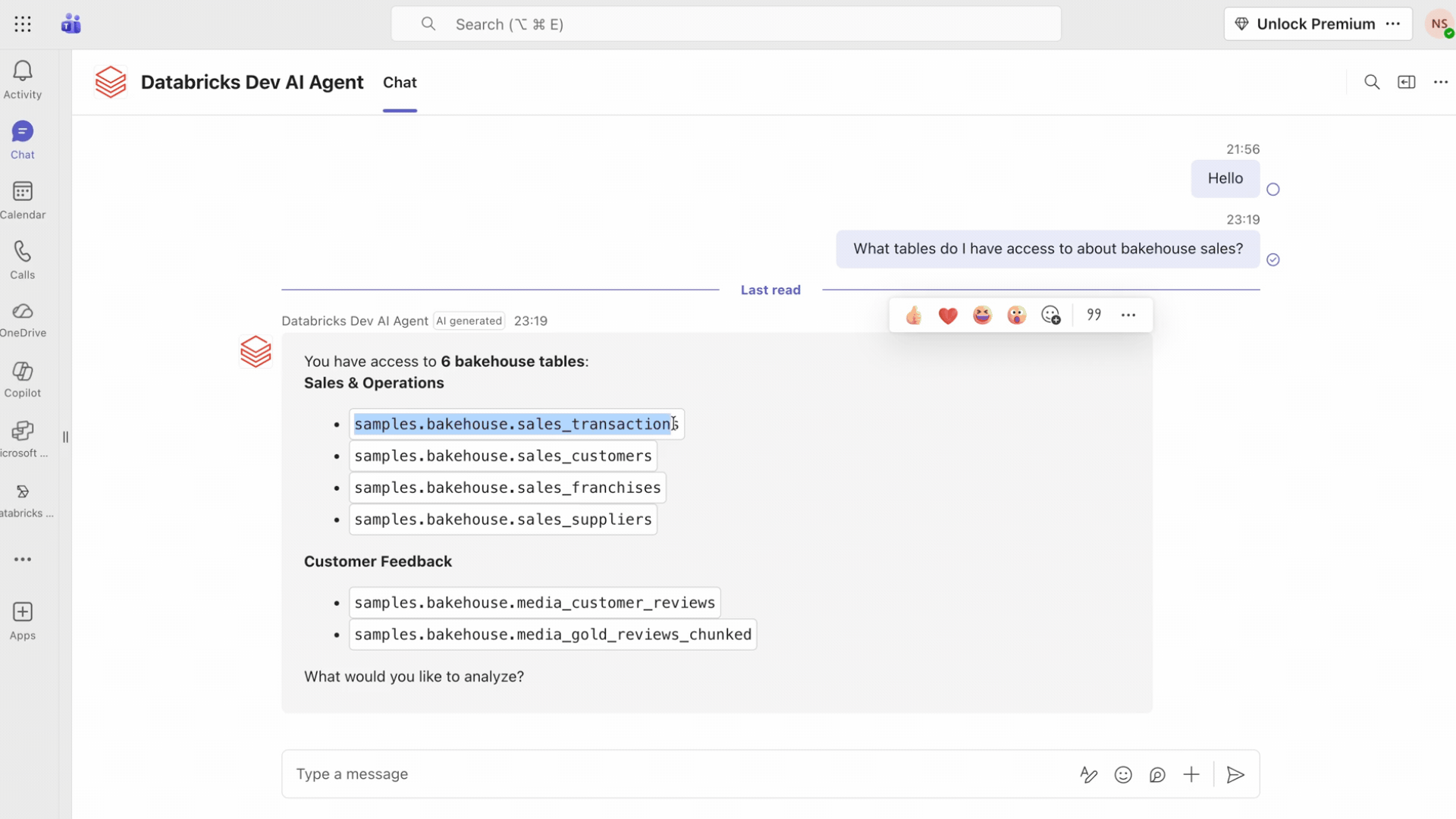This screenshot has width=1456, height=819.
Task: Open more reactions emoji picker
Action: click(1051, 315)
